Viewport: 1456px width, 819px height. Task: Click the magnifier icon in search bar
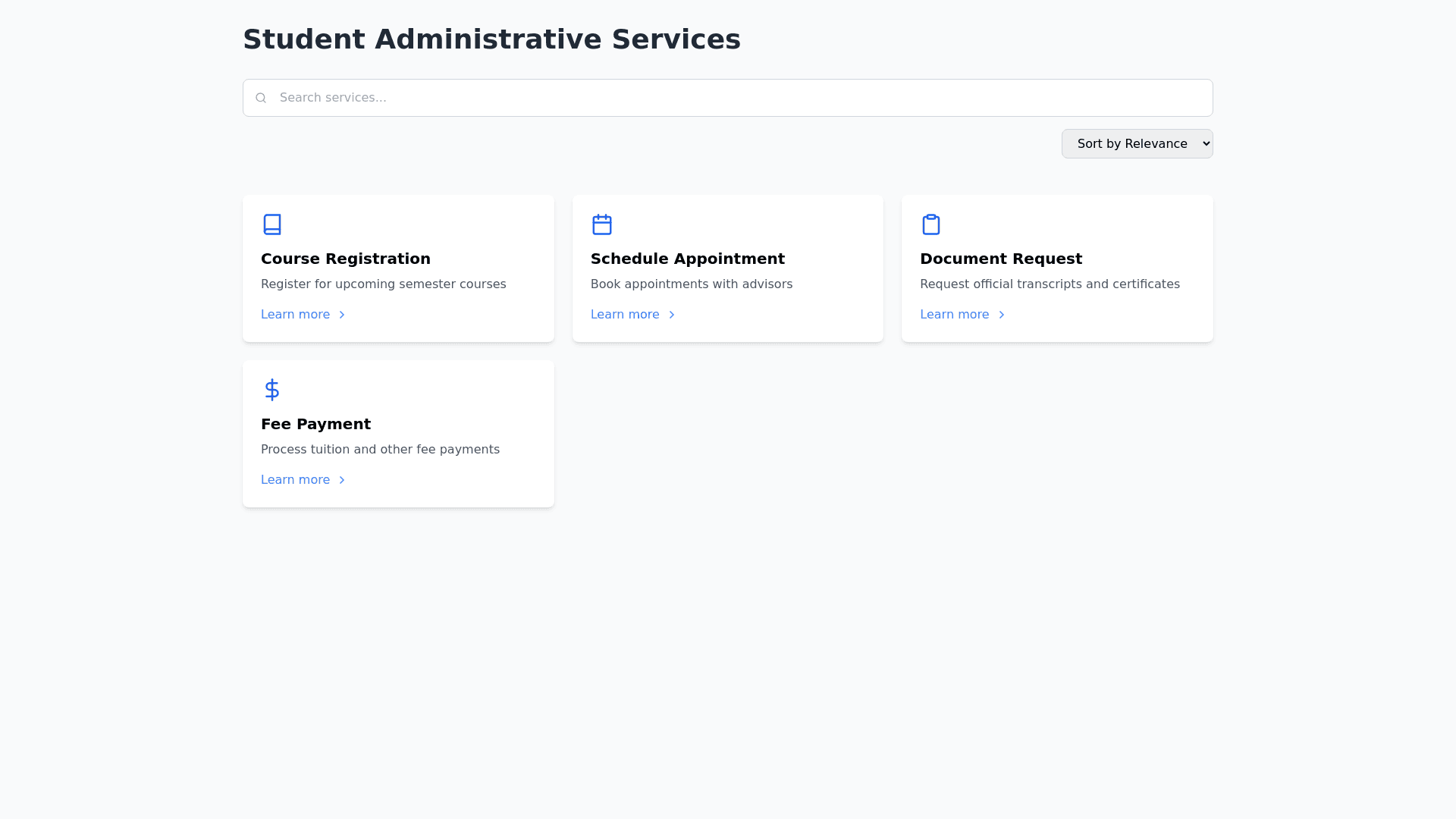[261, 98]
